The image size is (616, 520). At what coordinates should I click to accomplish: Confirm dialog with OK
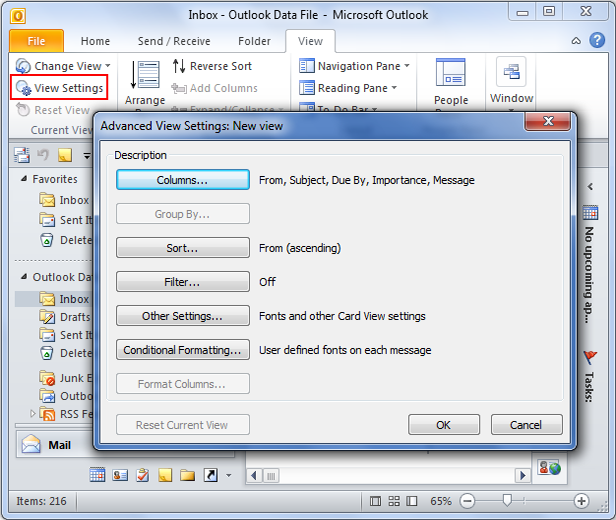444,425
